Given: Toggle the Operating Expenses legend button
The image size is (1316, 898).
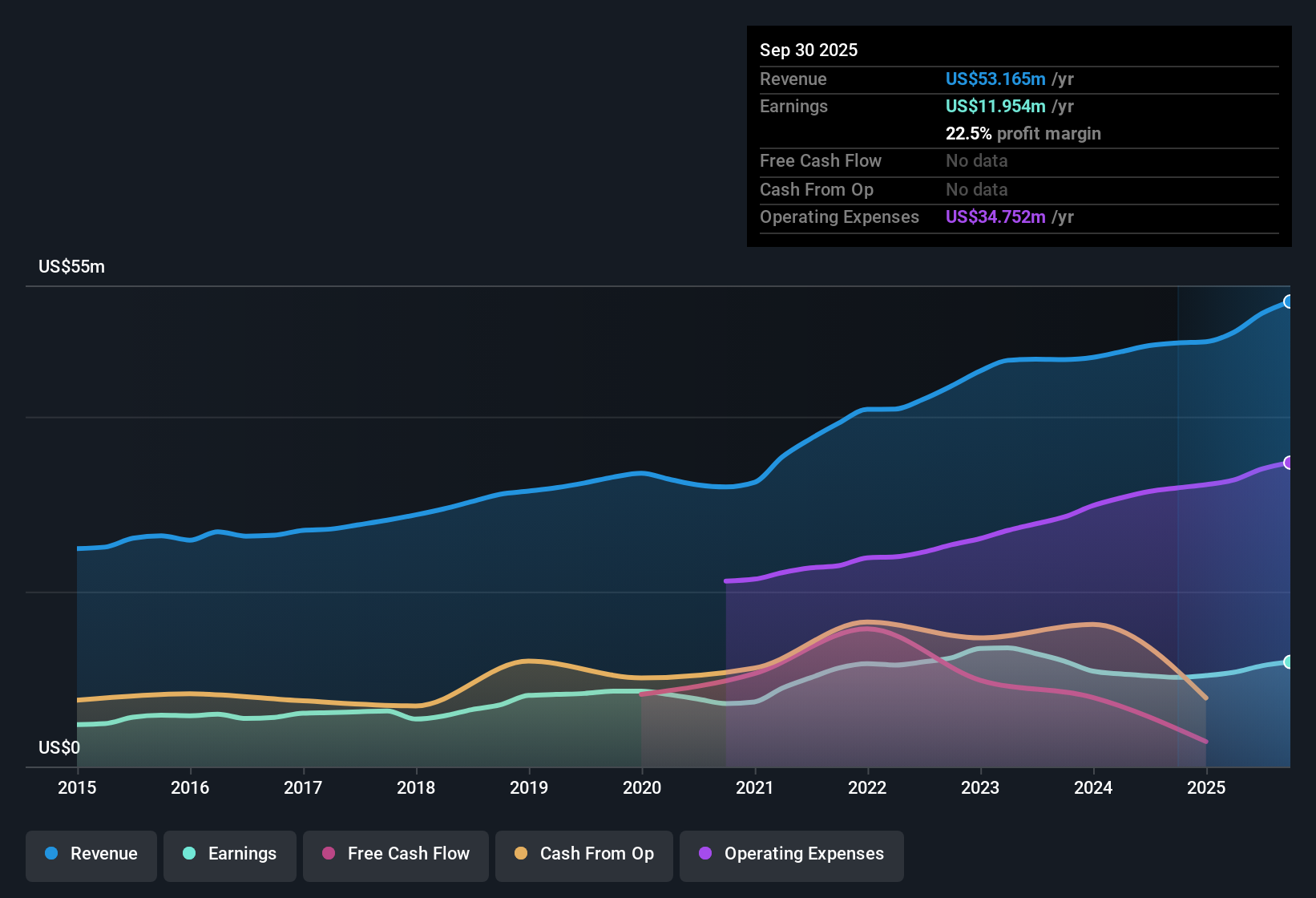Looking at the screenshot, I should [792, 856].
